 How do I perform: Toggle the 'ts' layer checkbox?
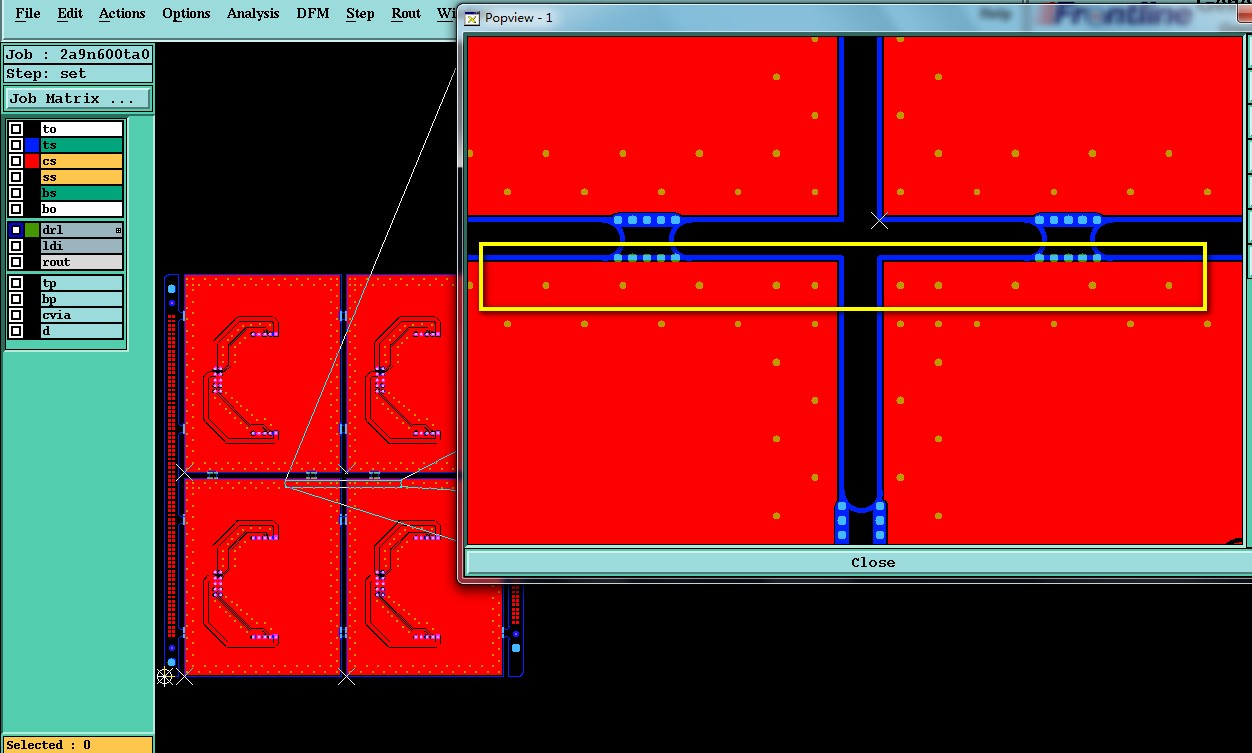(x=16, y=145)
